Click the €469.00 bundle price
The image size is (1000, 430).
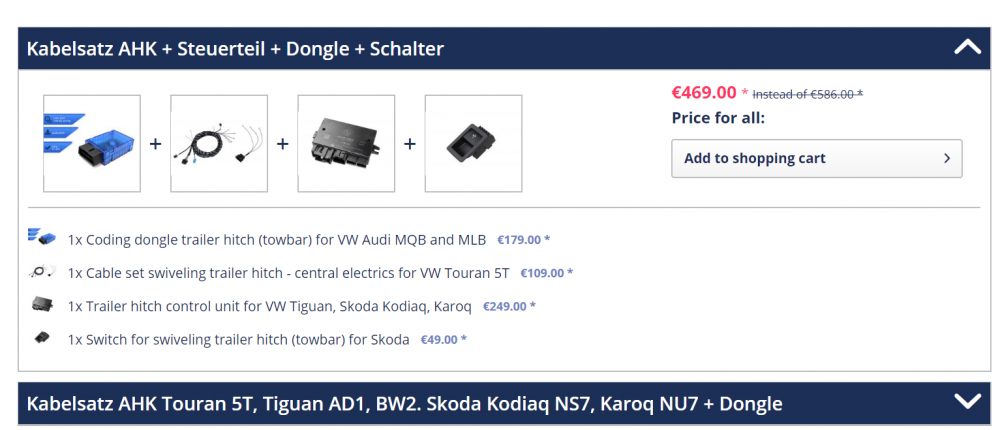(704, 93)
